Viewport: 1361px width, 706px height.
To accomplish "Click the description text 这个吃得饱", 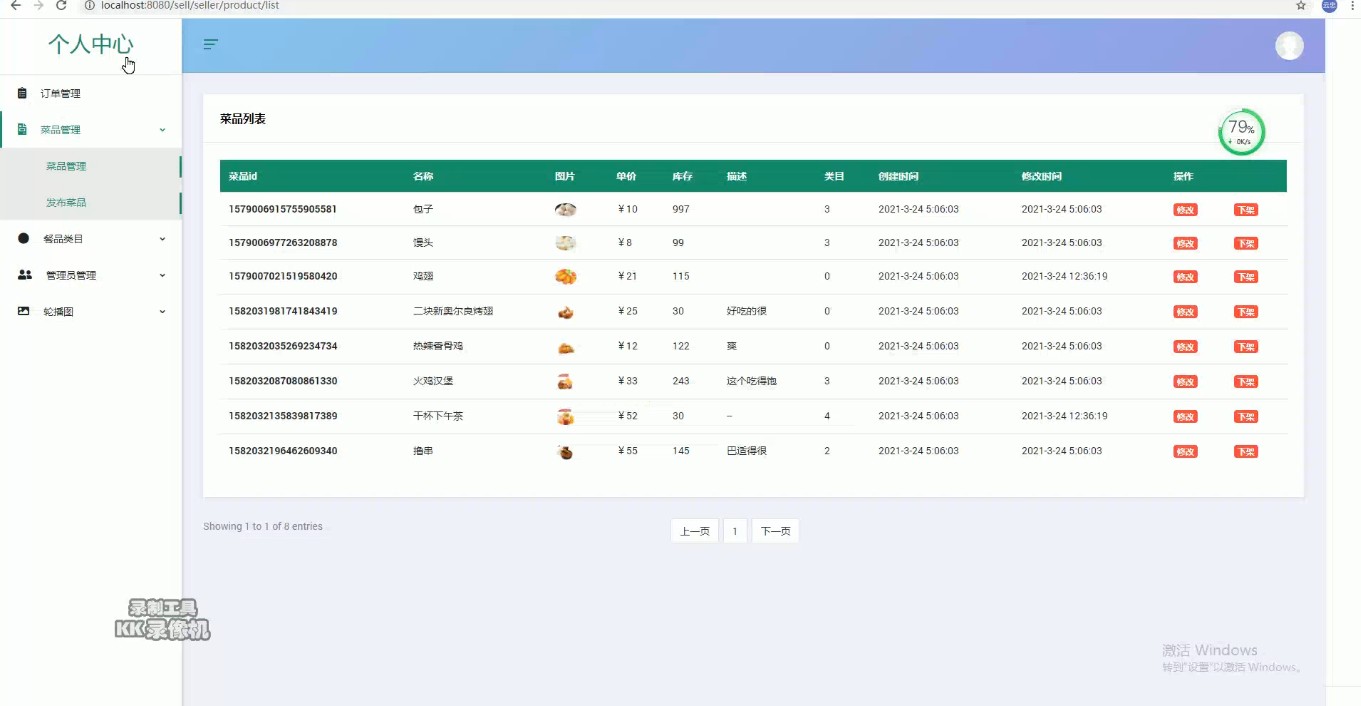I will coord(752,381).
